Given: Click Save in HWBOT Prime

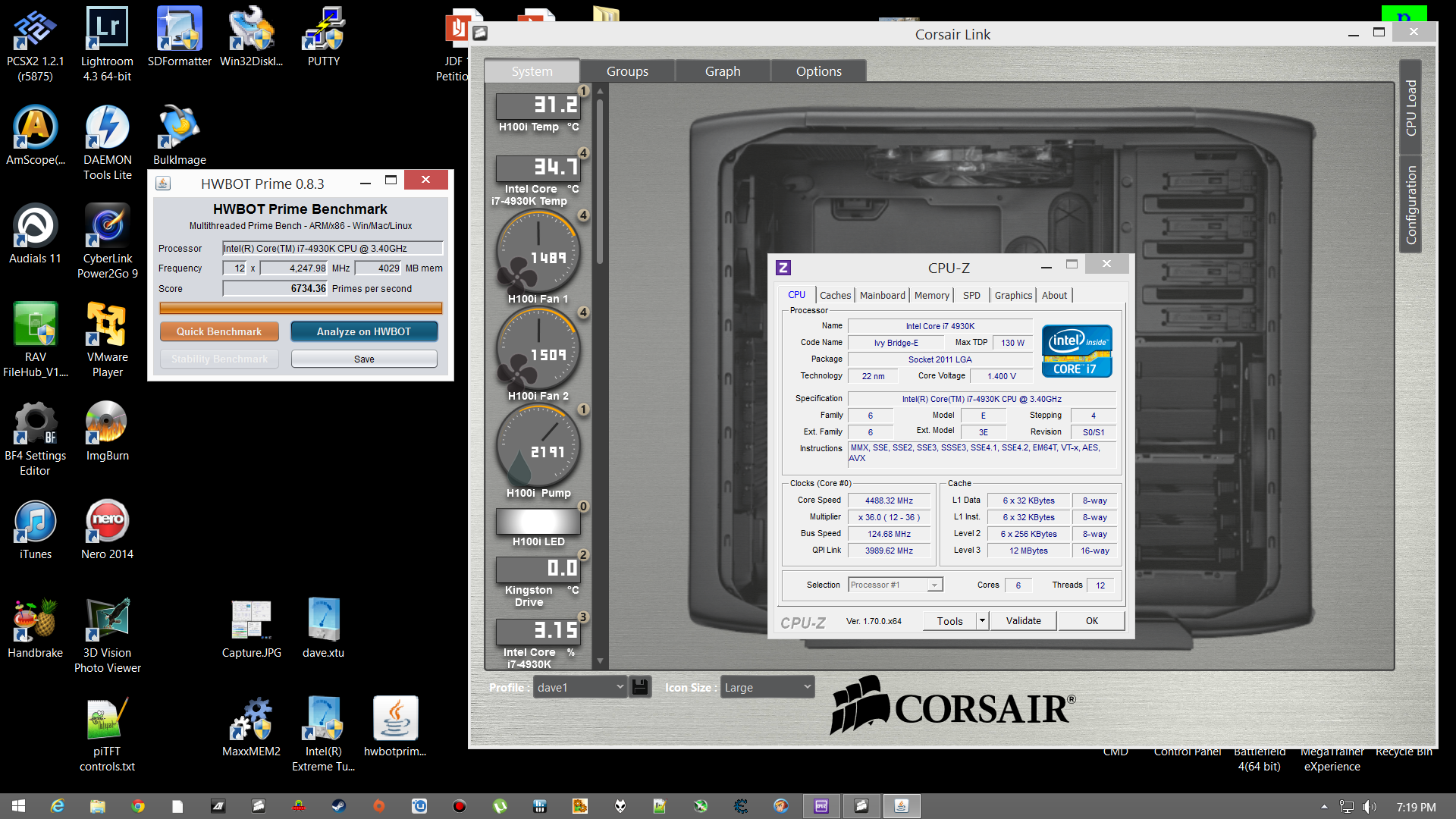Looking at the screenshot, I should [364, 359].
